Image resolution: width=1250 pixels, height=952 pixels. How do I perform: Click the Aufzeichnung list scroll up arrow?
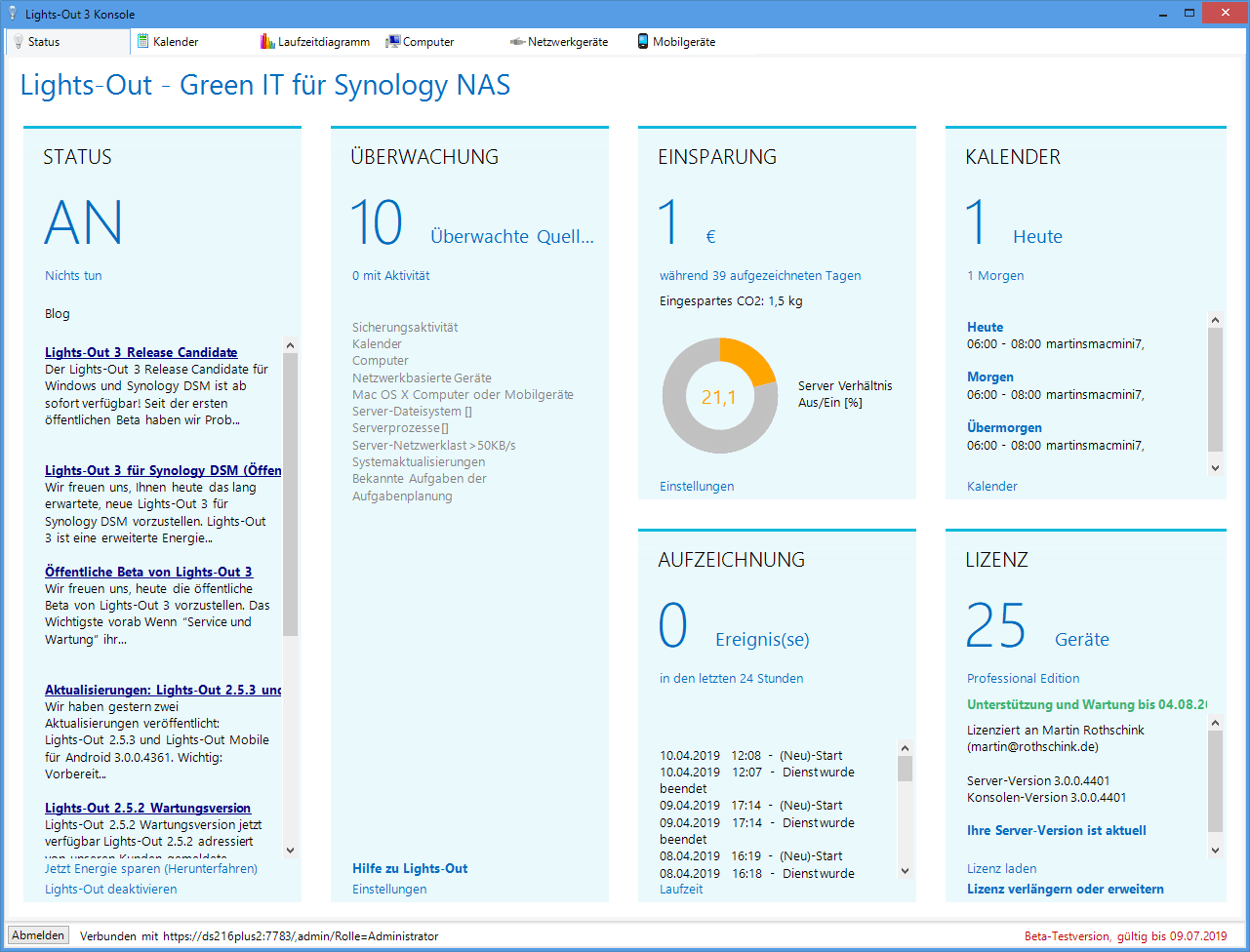[905, 748]
